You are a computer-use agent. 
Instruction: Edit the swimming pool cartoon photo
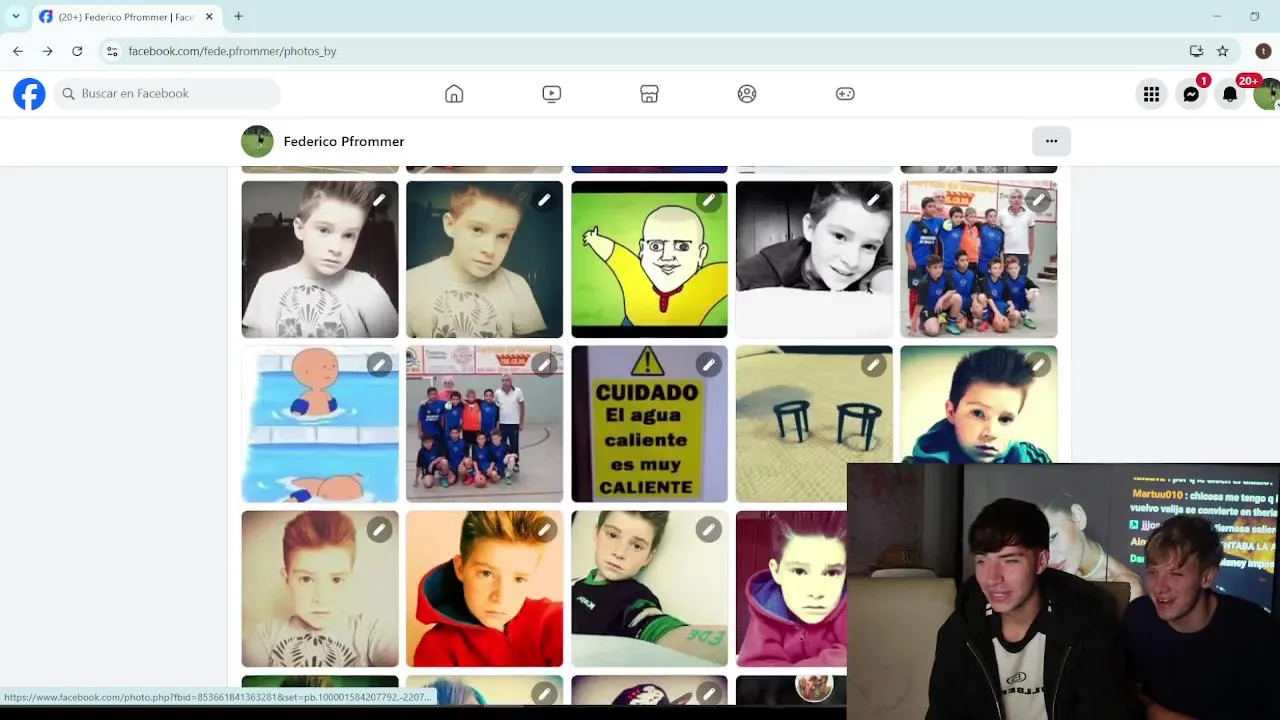tap(379, 365)
